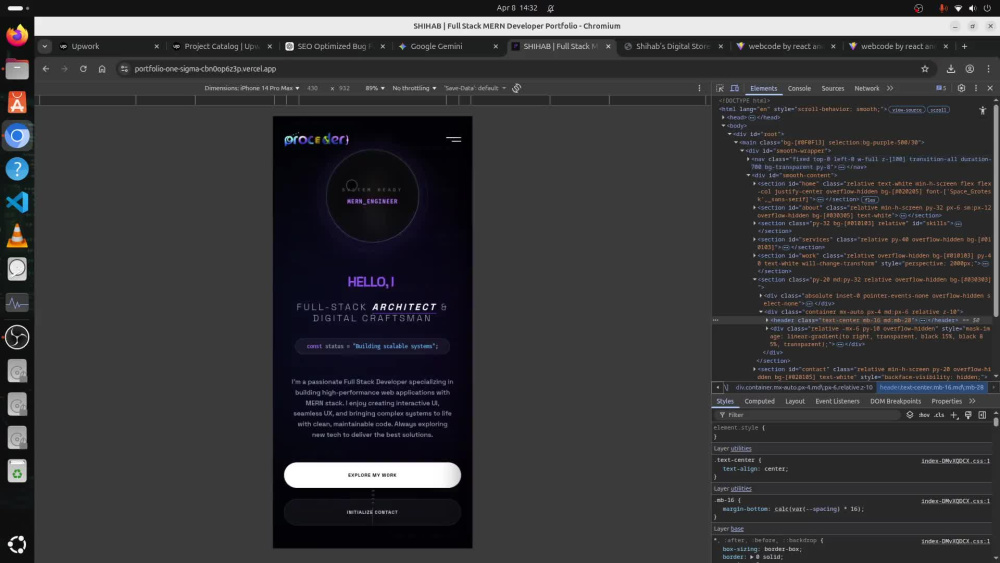Image resolution: width=1000 pixels, height=563 pixels.
Task: Collapse the body element node
Action: (724, 126)
